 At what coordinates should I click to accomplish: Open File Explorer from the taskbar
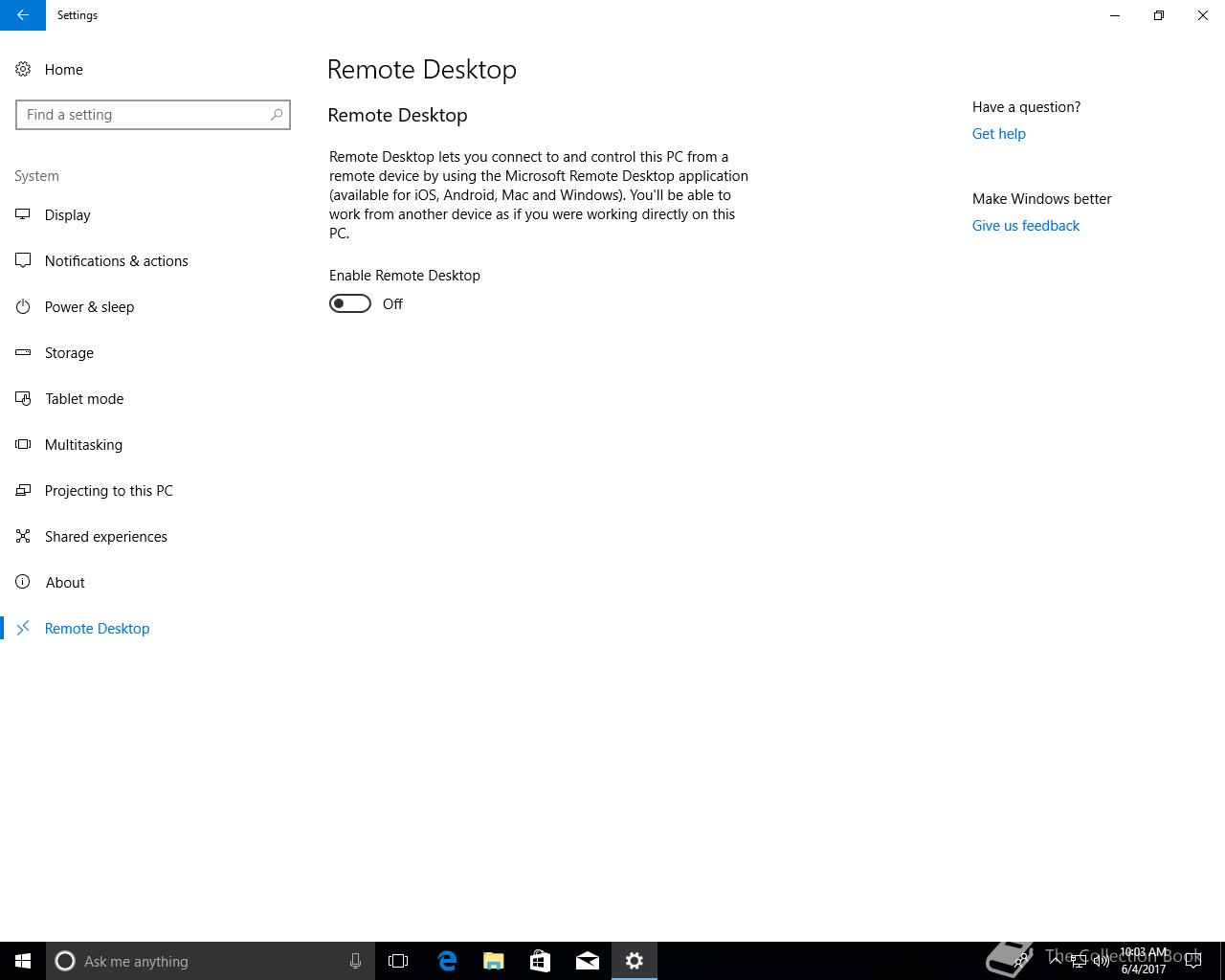(x=494, y=961)
